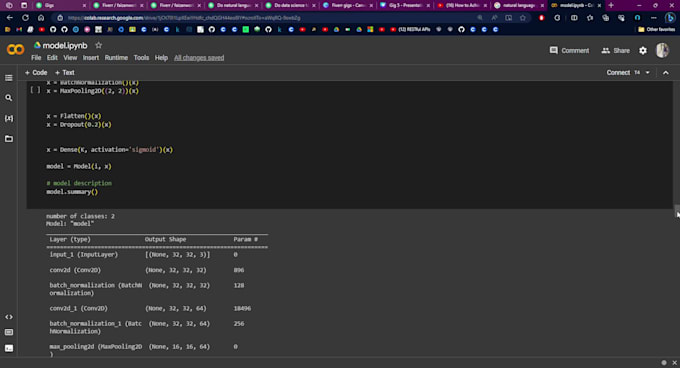
Task: Click the model.summary() code line
Action: coord(72,192)
